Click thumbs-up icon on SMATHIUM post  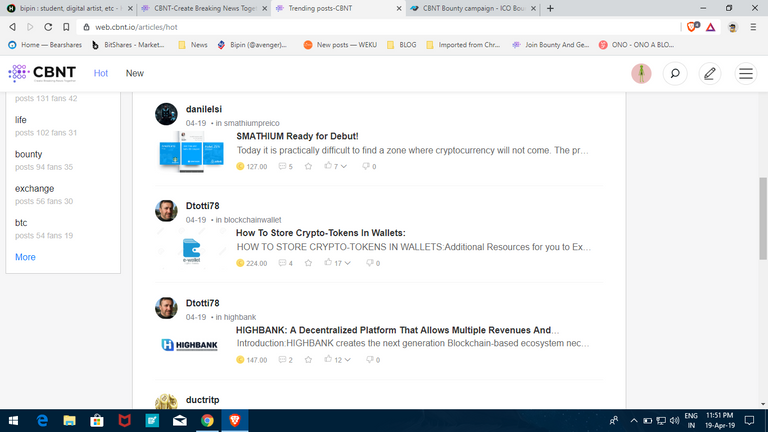328,166
